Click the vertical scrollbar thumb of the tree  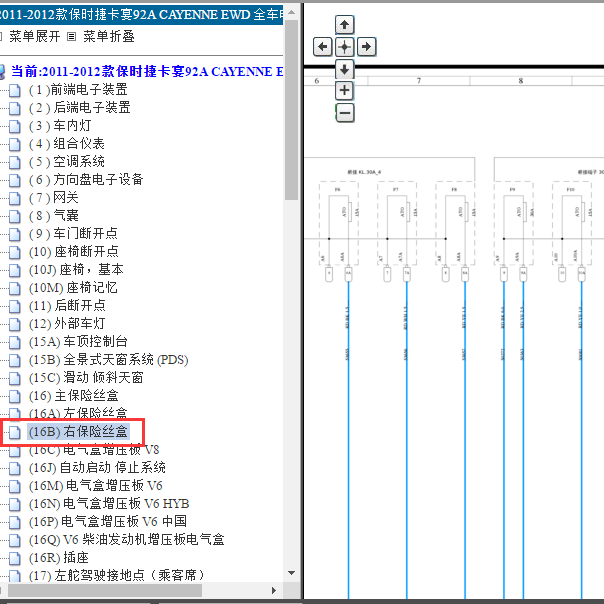pos(292,110)
